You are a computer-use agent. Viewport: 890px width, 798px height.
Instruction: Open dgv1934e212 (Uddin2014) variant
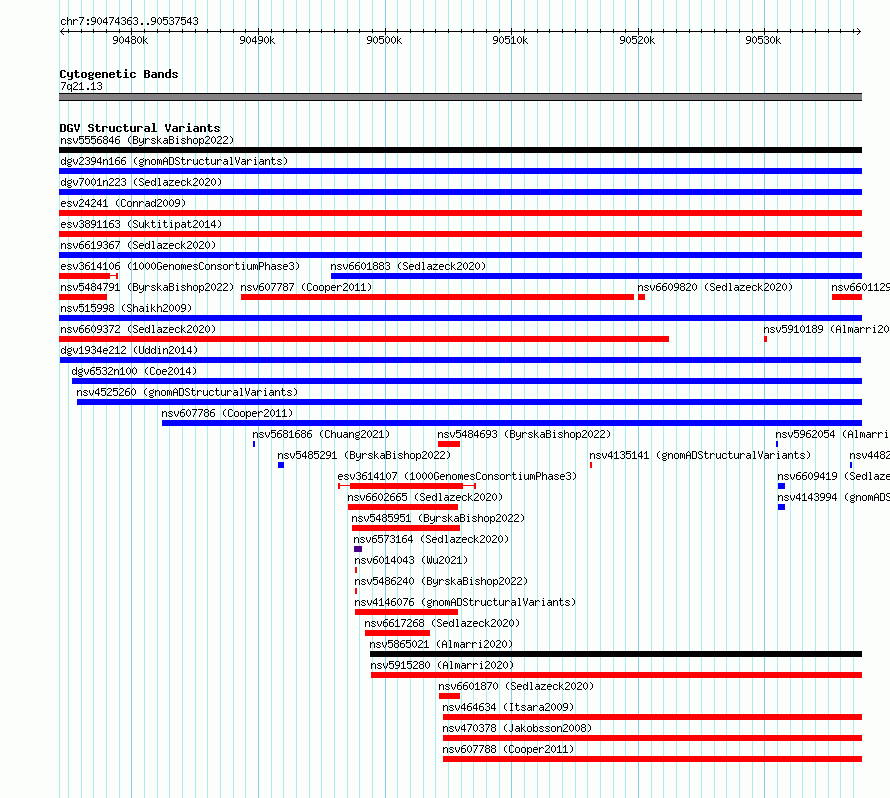[x=129, y=350]
